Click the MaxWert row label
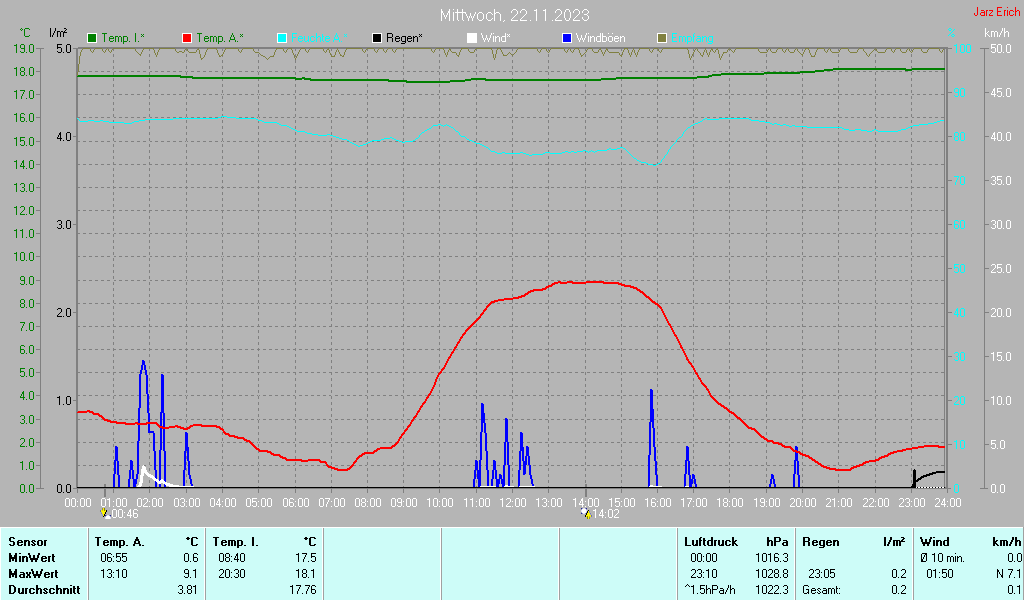This screenshot has height=600, width=1024. click(x=33, y=574)
